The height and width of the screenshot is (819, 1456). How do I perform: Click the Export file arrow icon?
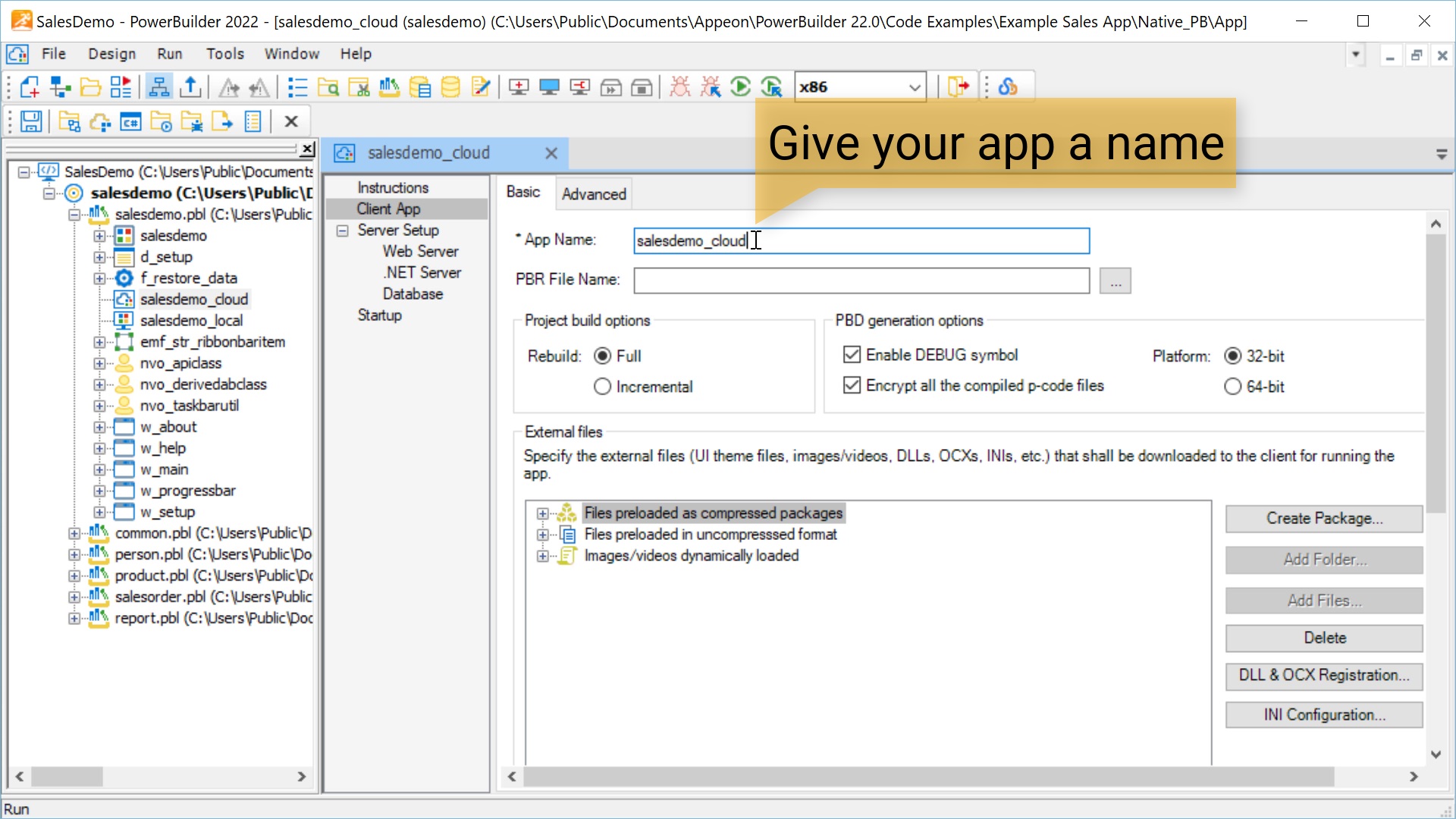222,121
